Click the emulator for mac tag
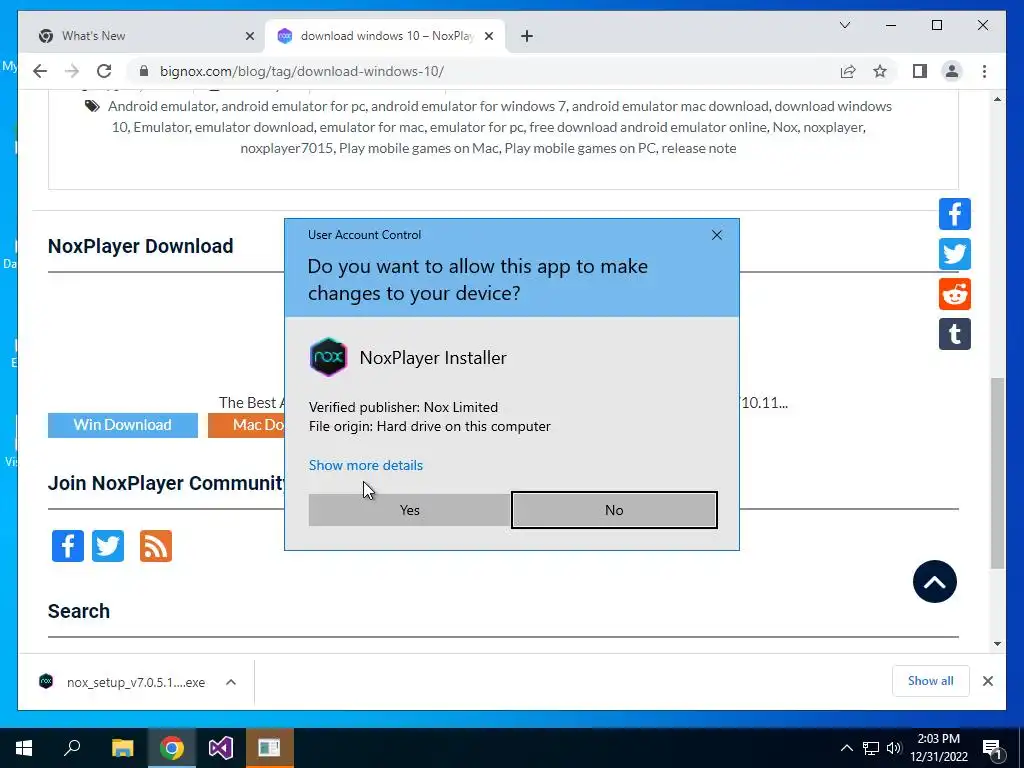Viewport: 1024px width, 768px height. click(372, 127)
